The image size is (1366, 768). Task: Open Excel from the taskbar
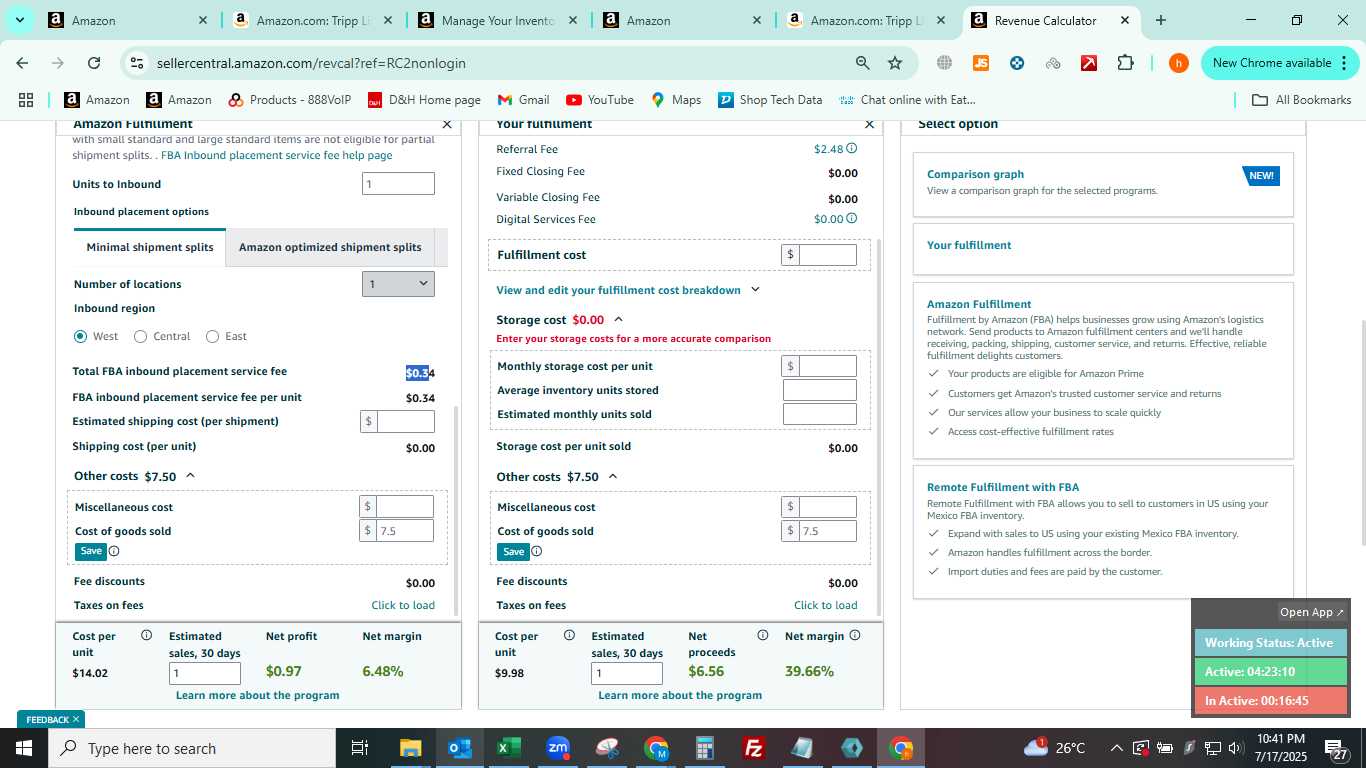click(508, 748)
